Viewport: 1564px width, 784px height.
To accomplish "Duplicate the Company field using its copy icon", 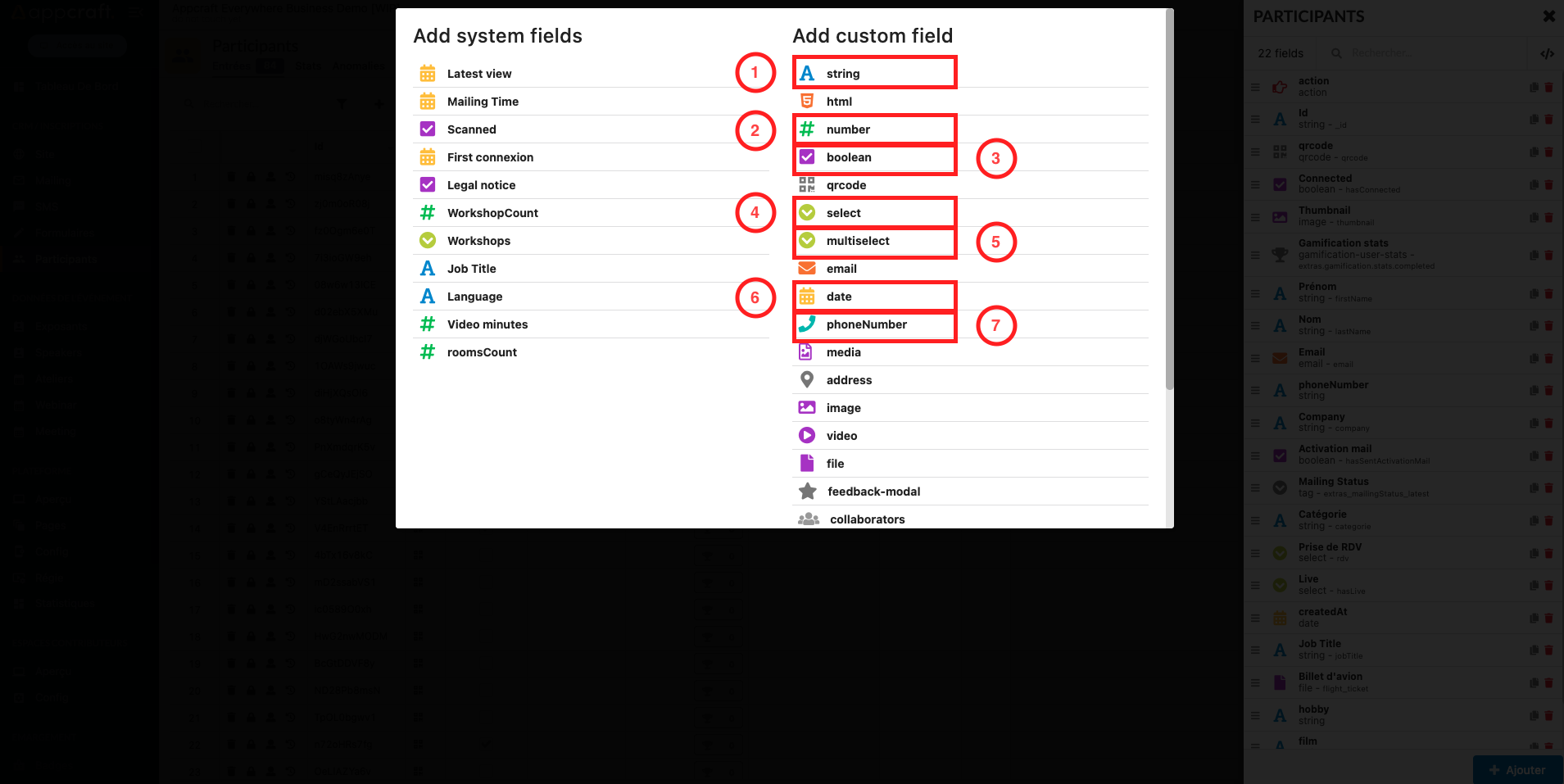I will tap(1534, 423).
